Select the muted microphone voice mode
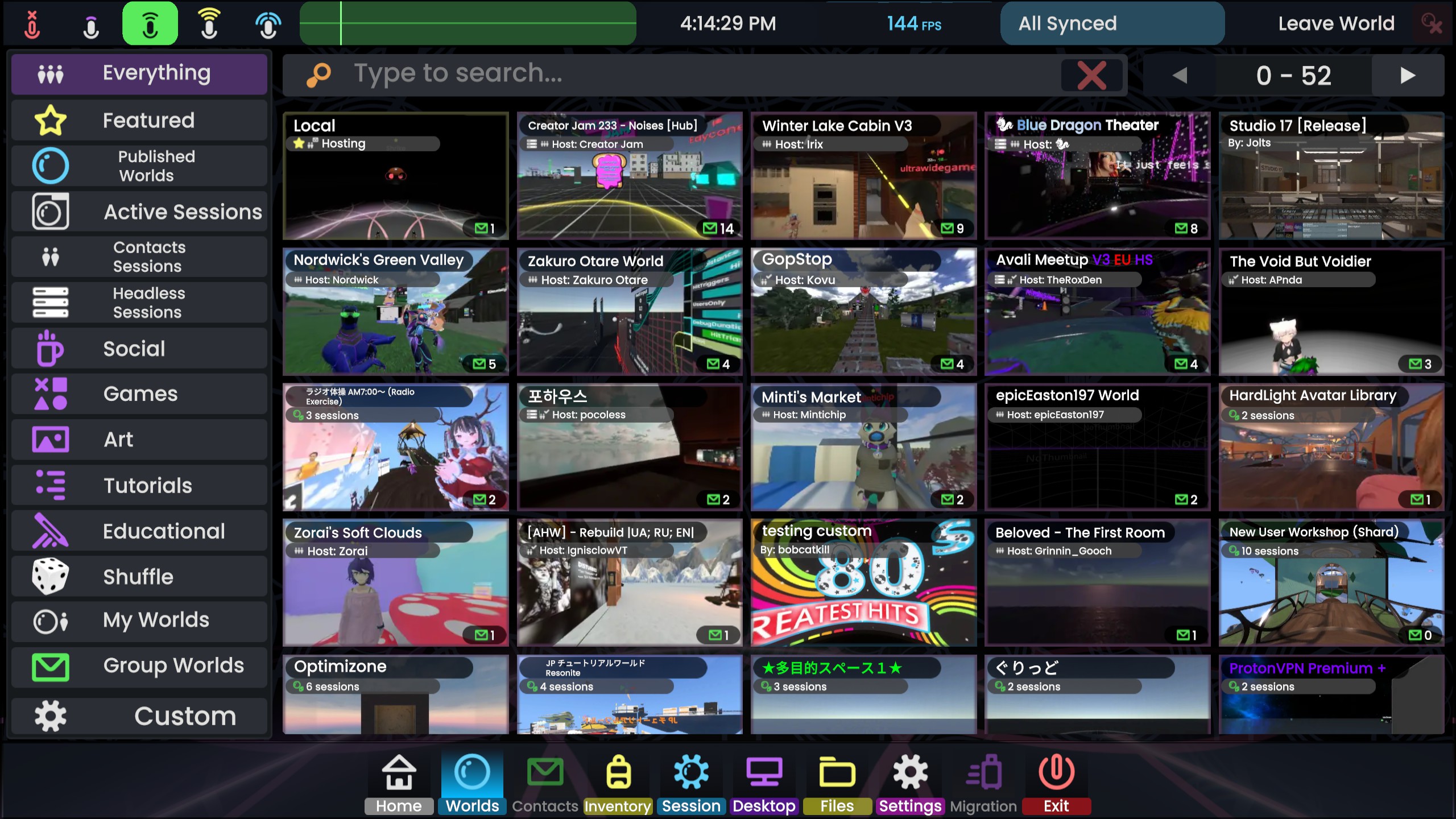The height and width of the screenshot is (819, 1456). (32, 24)
